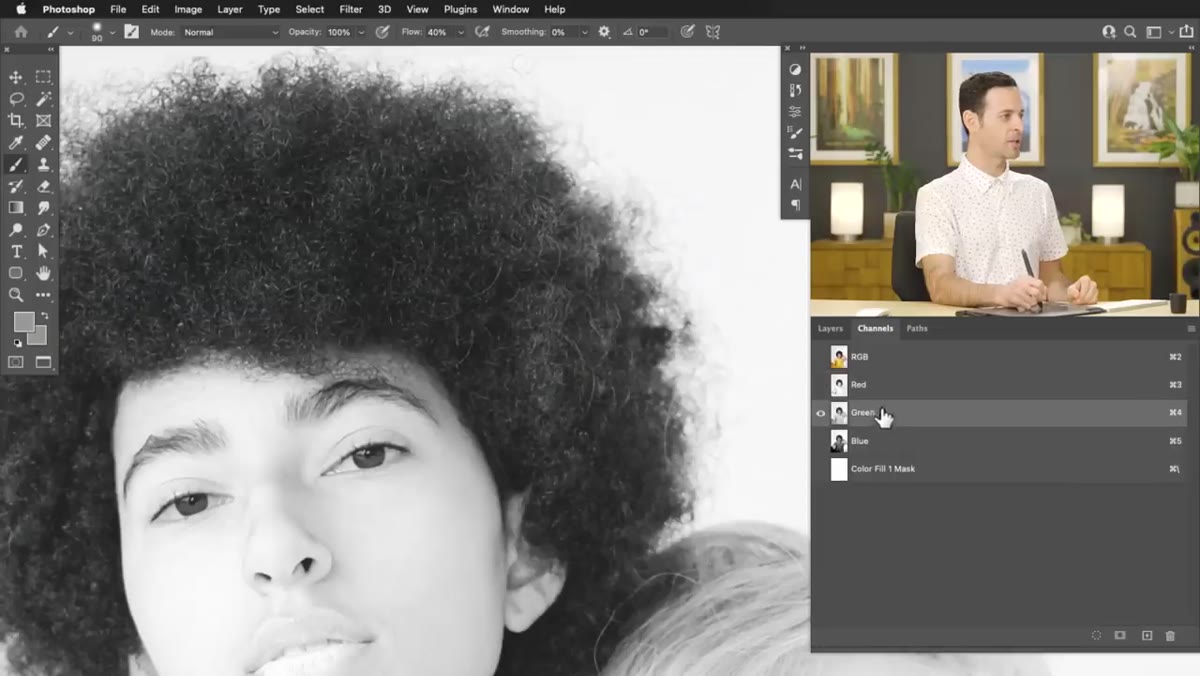This screenshot has width=1200, height=676.
Task: Select the Crop tool
Action: pos(16,121)
